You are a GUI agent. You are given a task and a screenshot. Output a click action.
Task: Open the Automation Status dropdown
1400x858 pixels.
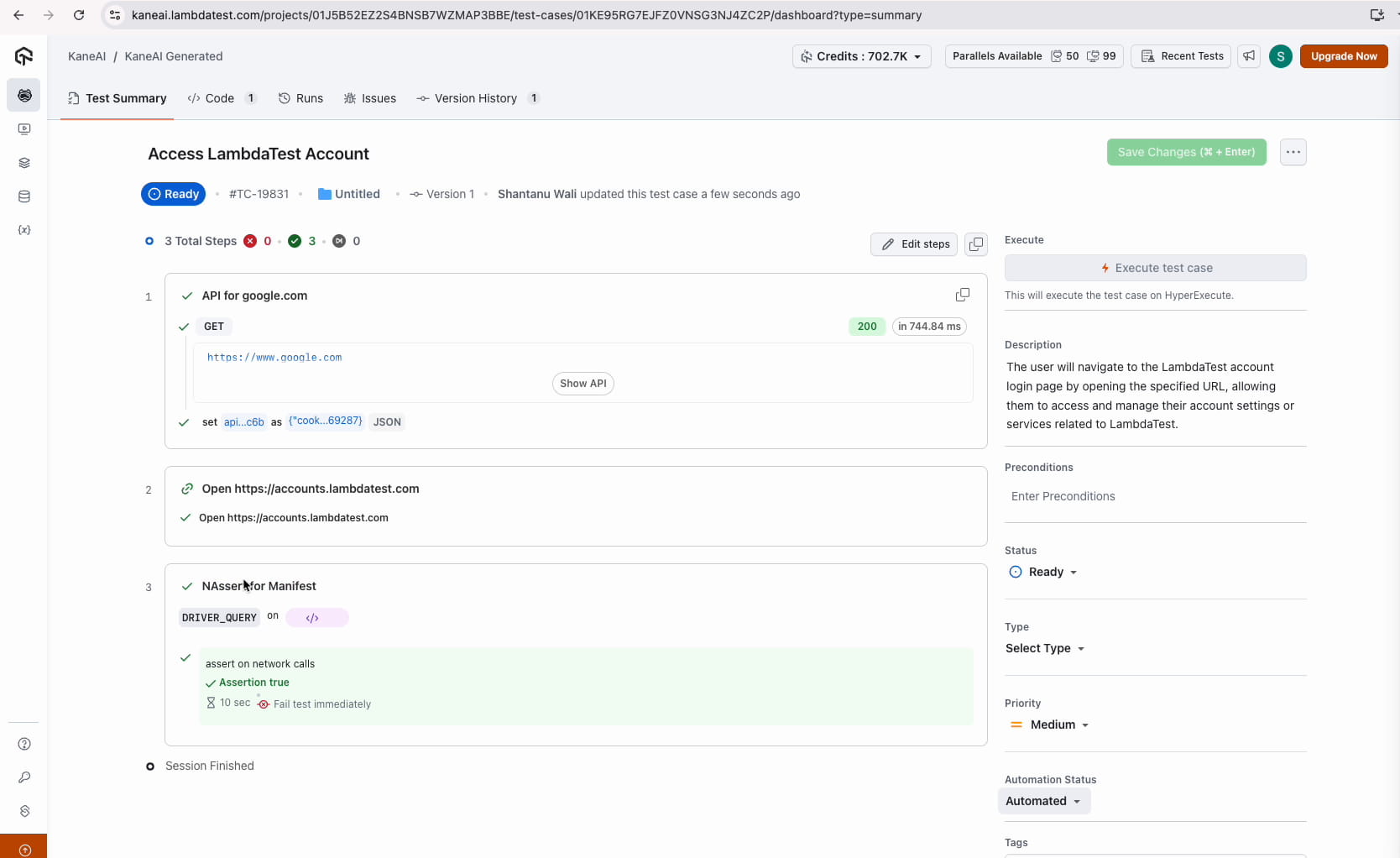[1043, 801]
